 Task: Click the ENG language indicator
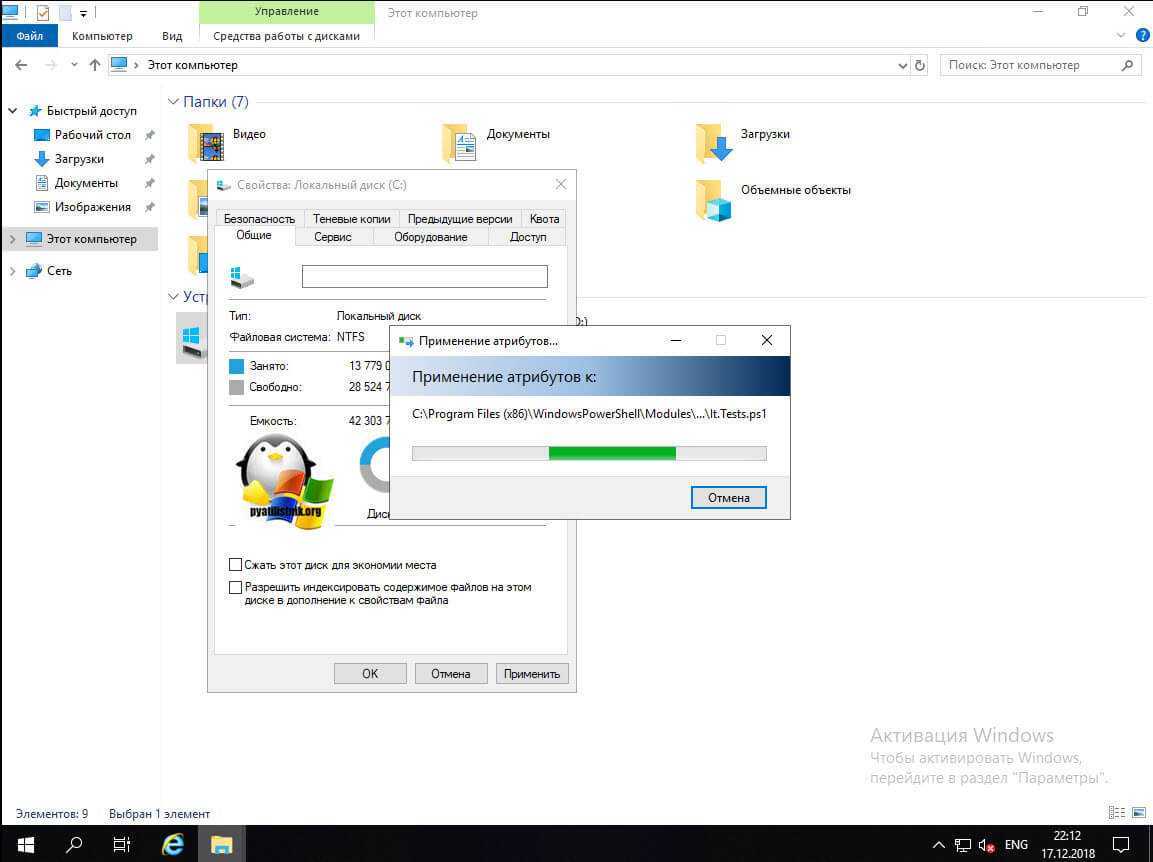pyautogui.click(x=1016, y=845)
